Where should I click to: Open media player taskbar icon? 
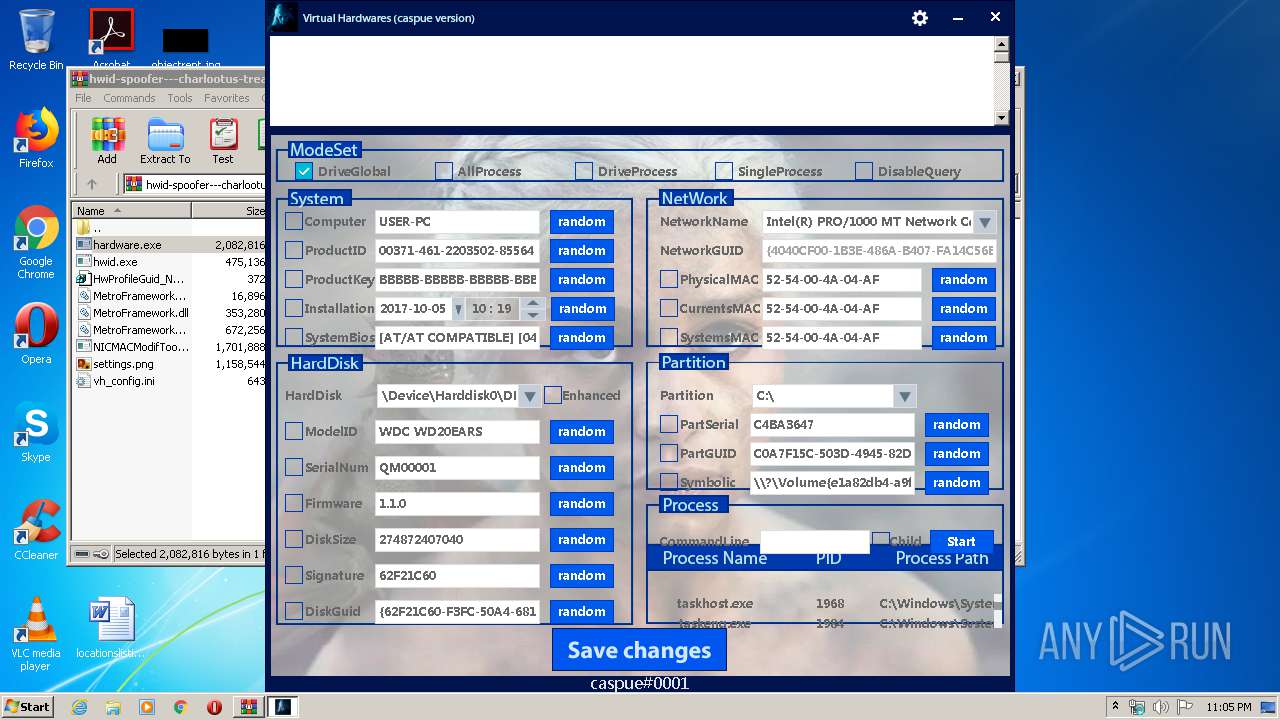[x=147, y=707]
